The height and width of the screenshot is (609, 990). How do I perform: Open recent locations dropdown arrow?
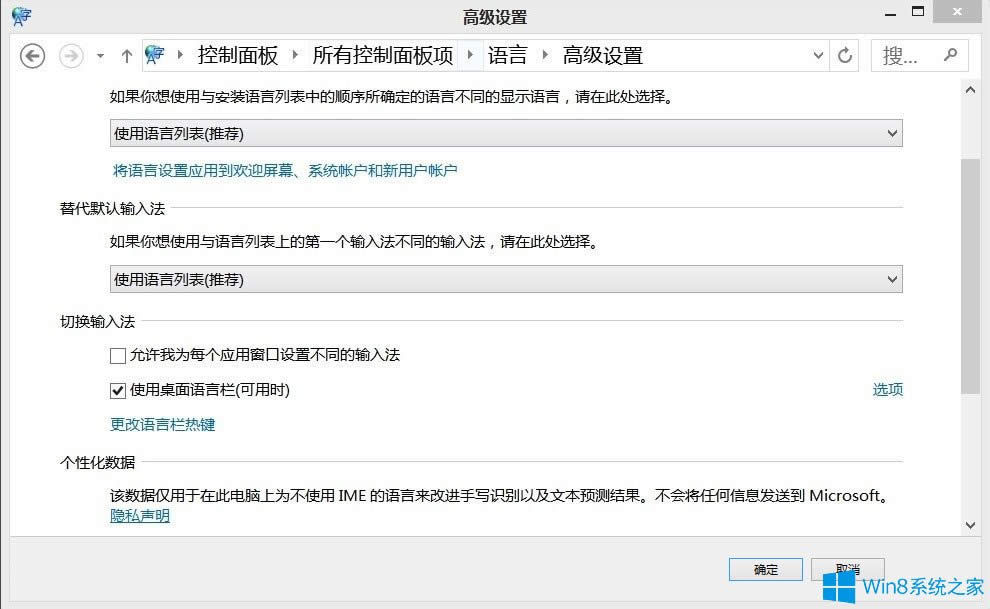coord(100,56)
